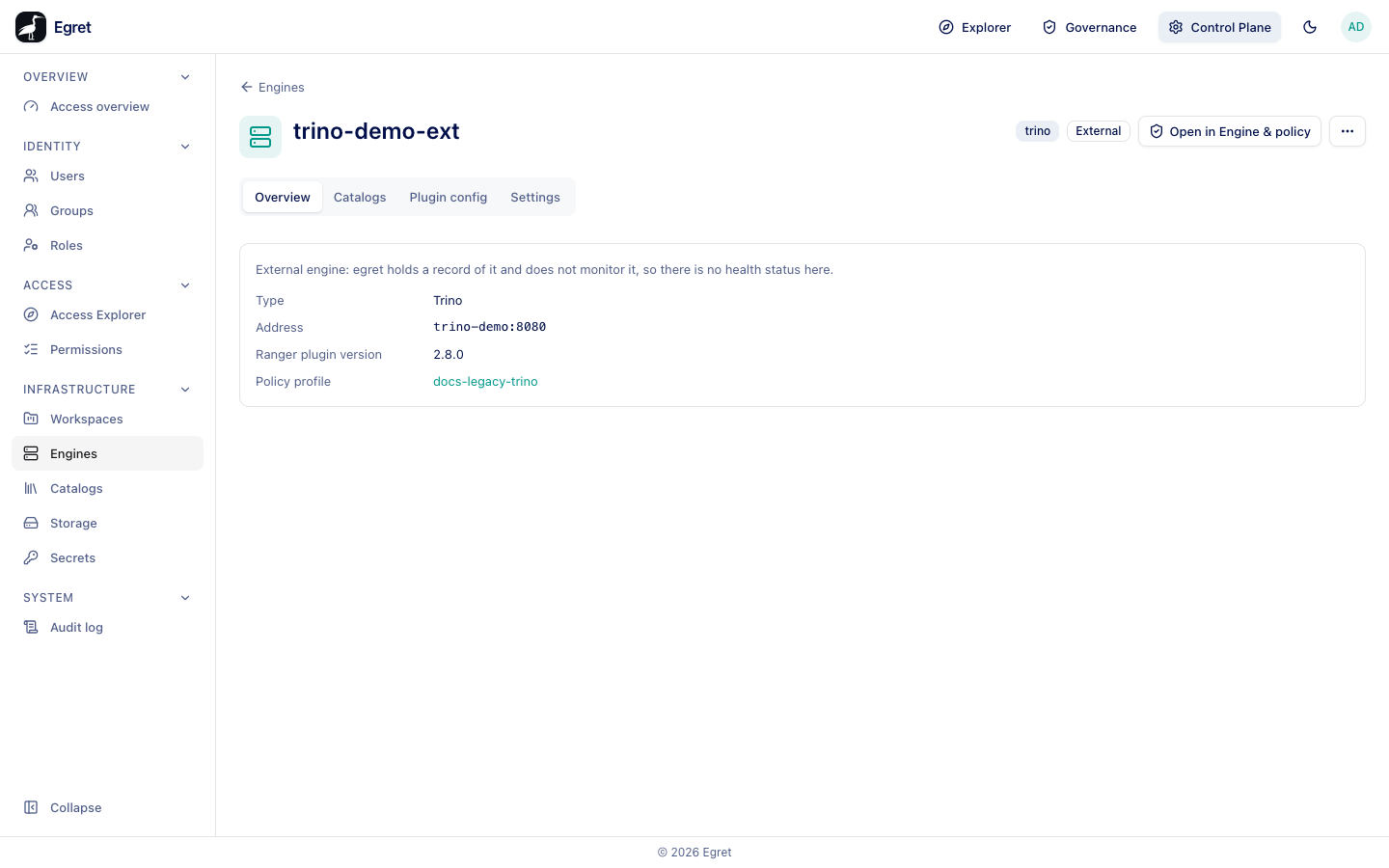Click the address value trino-demo:8080
Screen dimensions: 1389x868
point(490,327)
